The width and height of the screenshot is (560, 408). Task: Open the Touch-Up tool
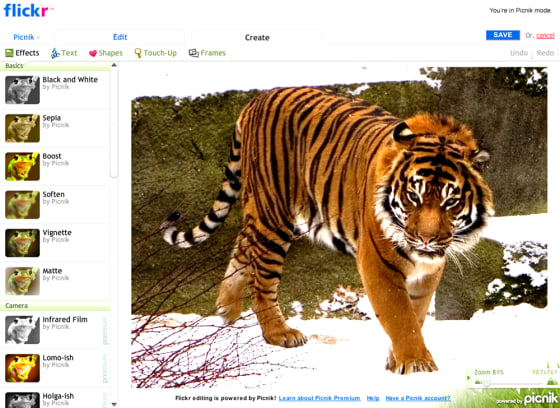tap(155, 53)
